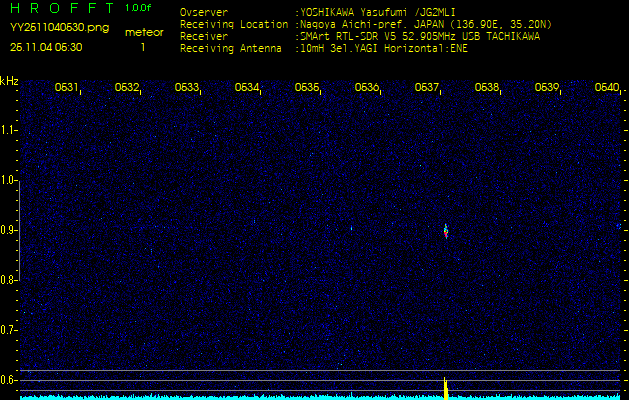Click the meteor count label
Screen dimensions: 629x400
coord(144,33)
